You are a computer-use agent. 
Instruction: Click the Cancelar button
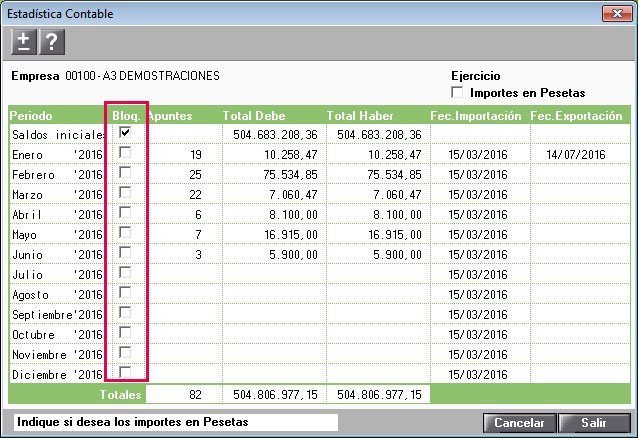pos(519,423)
